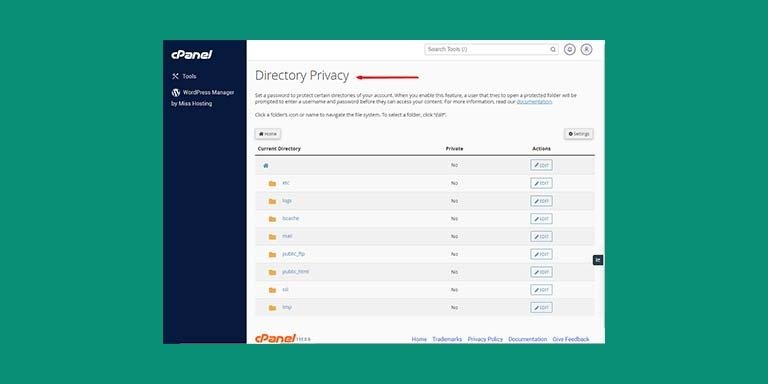Screen dimensions: 768x384
Task: Click the cPanel logo in sidebar
Action: (192, 55)
